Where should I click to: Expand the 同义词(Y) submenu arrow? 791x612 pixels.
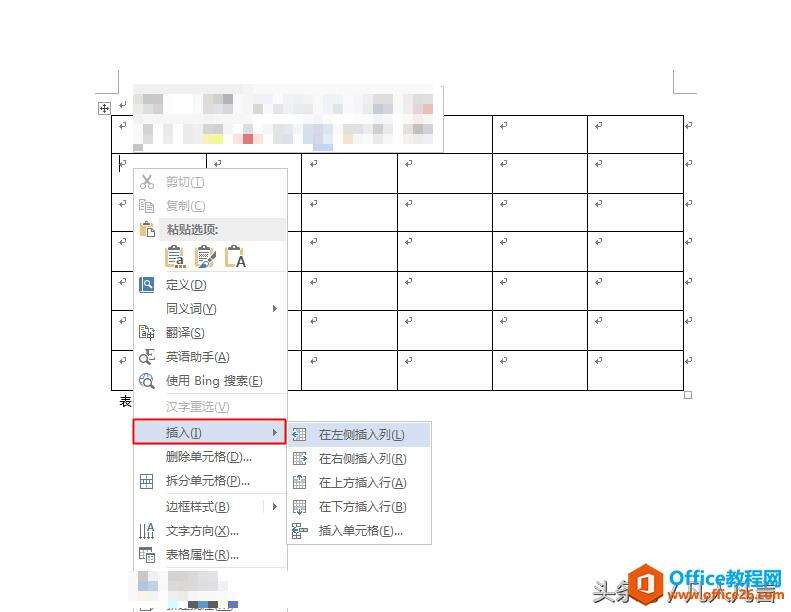pos(274,308)
